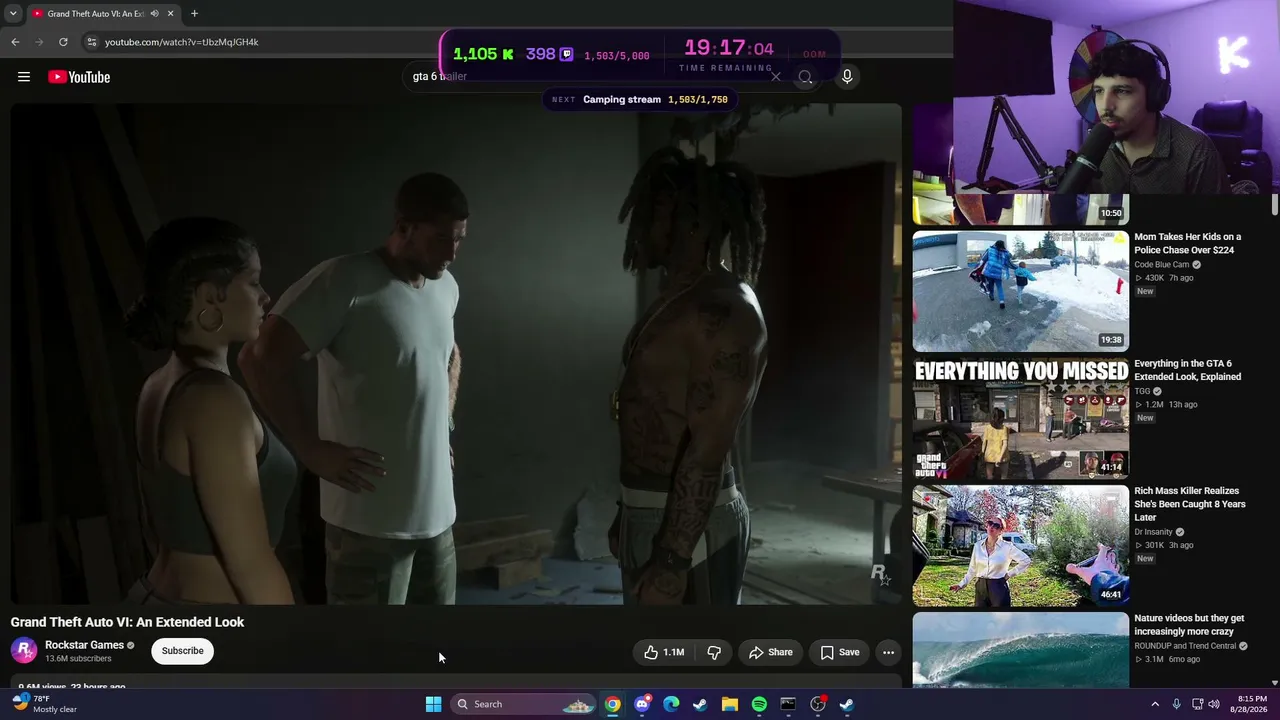Open the TGG channel
This screenshot has width=1280, height=720.
point(1142,391)
